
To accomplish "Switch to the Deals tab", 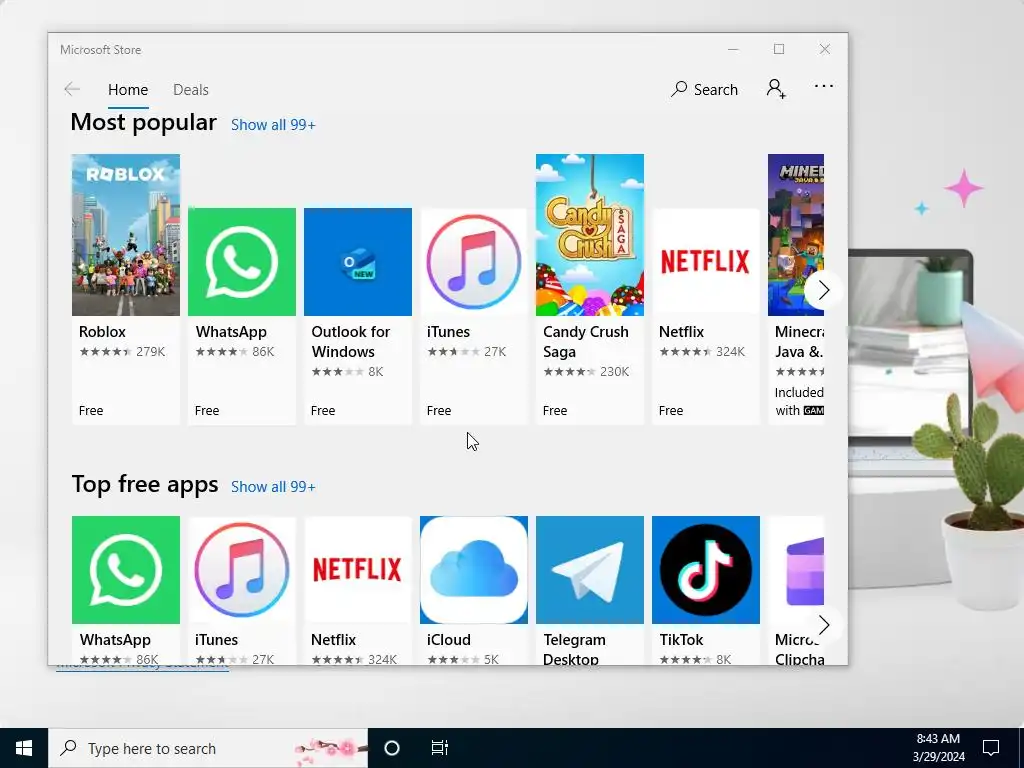I will click(191, 89).
